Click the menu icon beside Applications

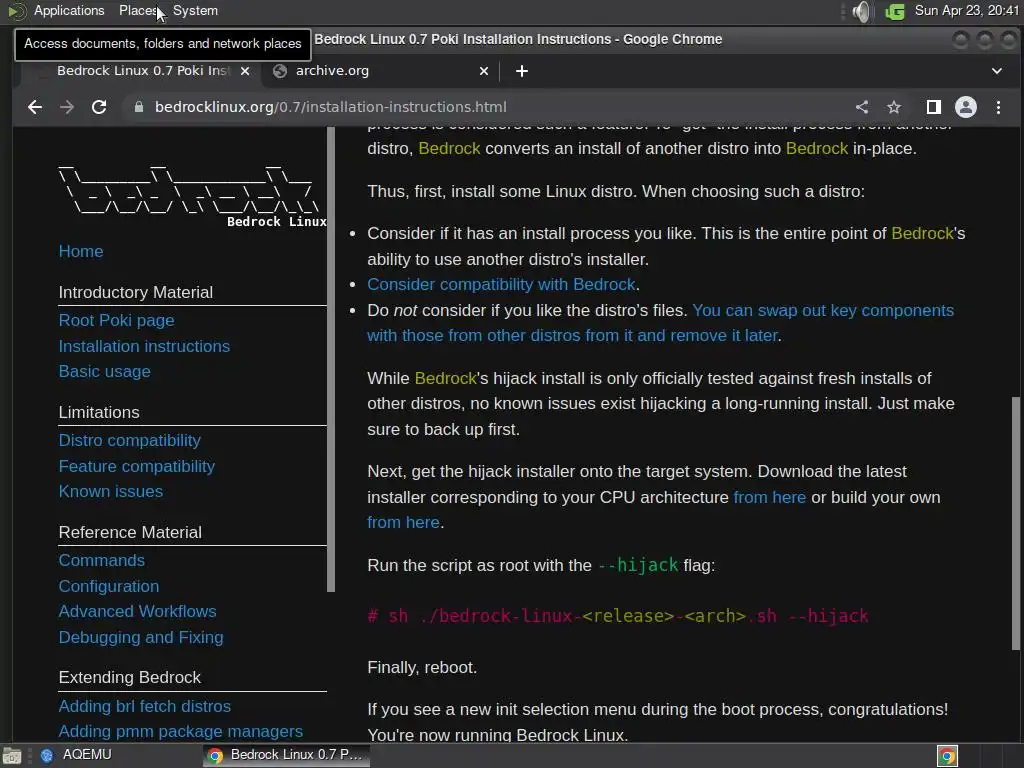point(16,11)
